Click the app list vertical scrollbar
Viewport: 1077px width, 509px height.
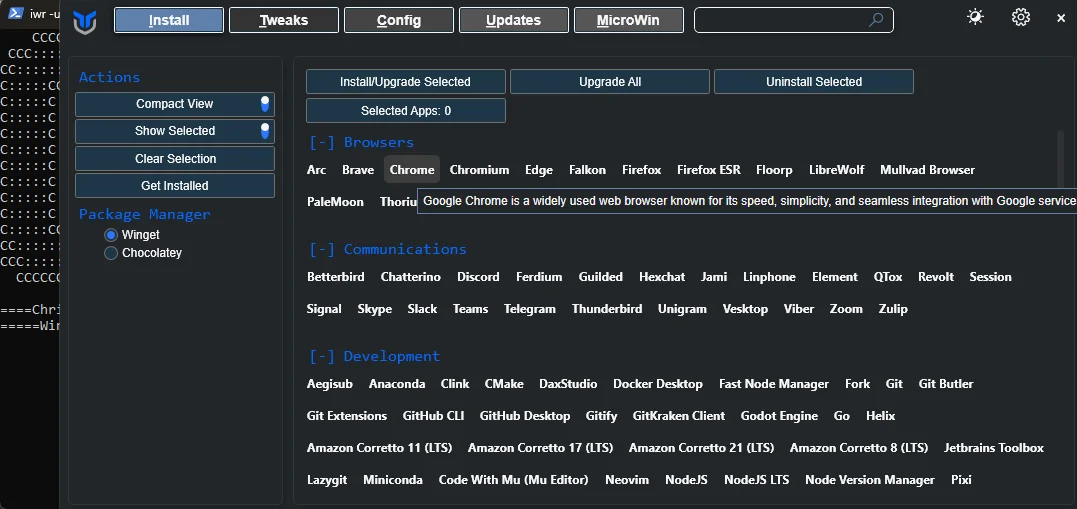[x=1061, y=159]
